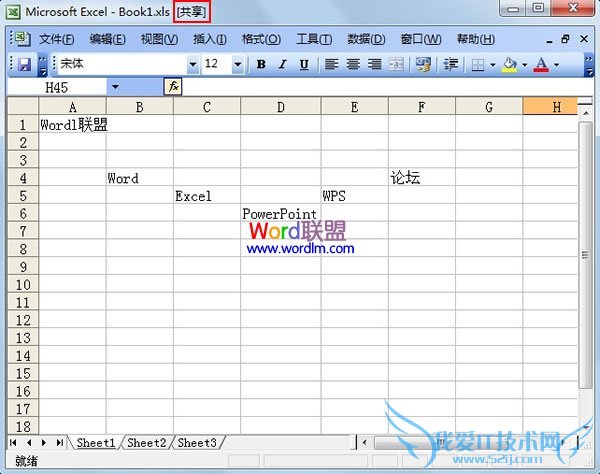Viewport: 600px width, 474px height.
Task: Select cell containing 论坛
Action: [x=422, y=178]
